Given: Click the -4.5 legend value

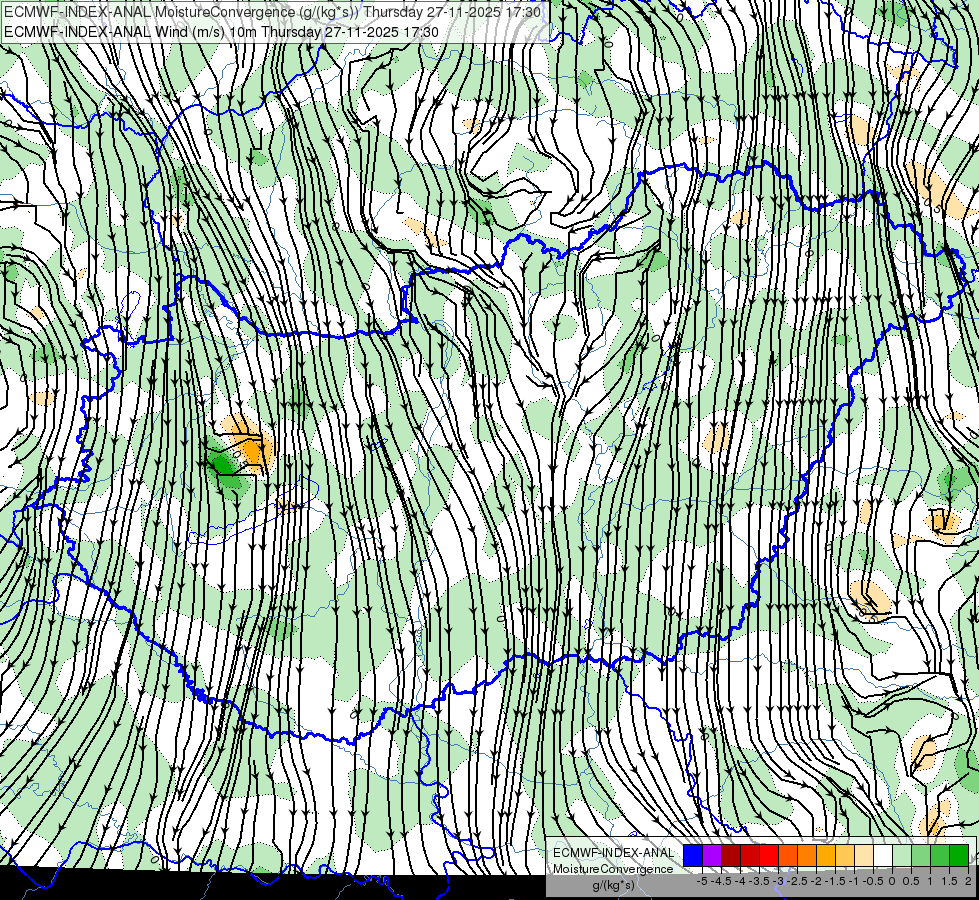Looking at the screenshot, I should coord(721,881).
